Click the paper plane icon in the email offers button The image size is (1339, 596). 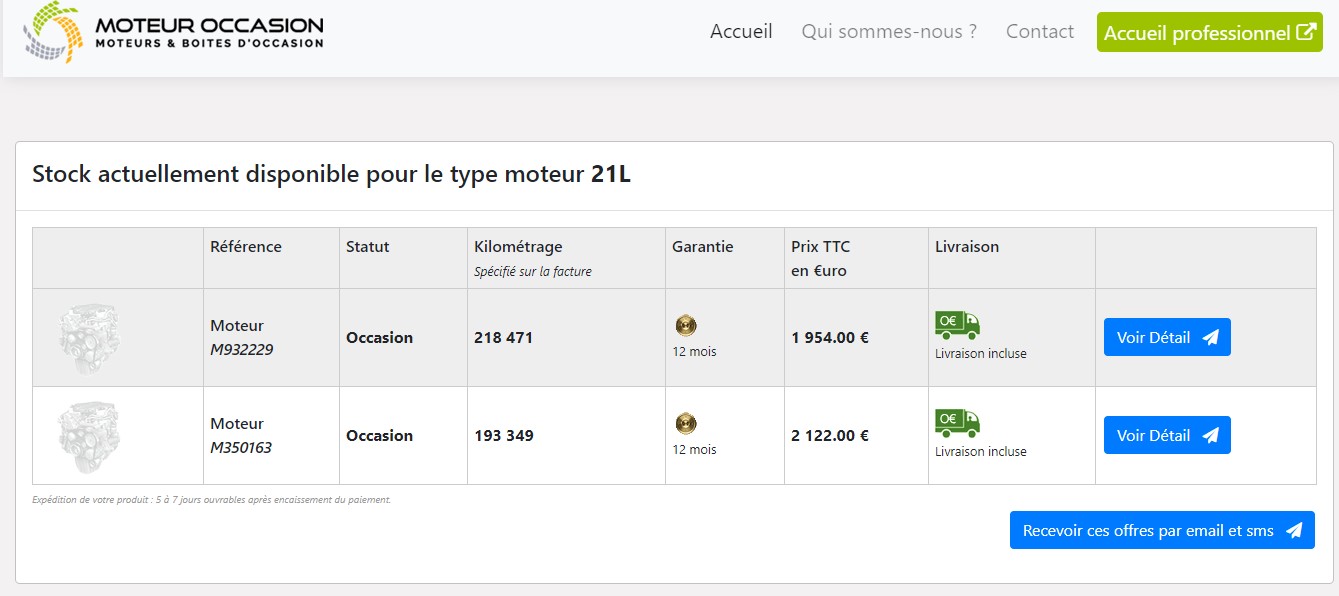pos(1294,531)
